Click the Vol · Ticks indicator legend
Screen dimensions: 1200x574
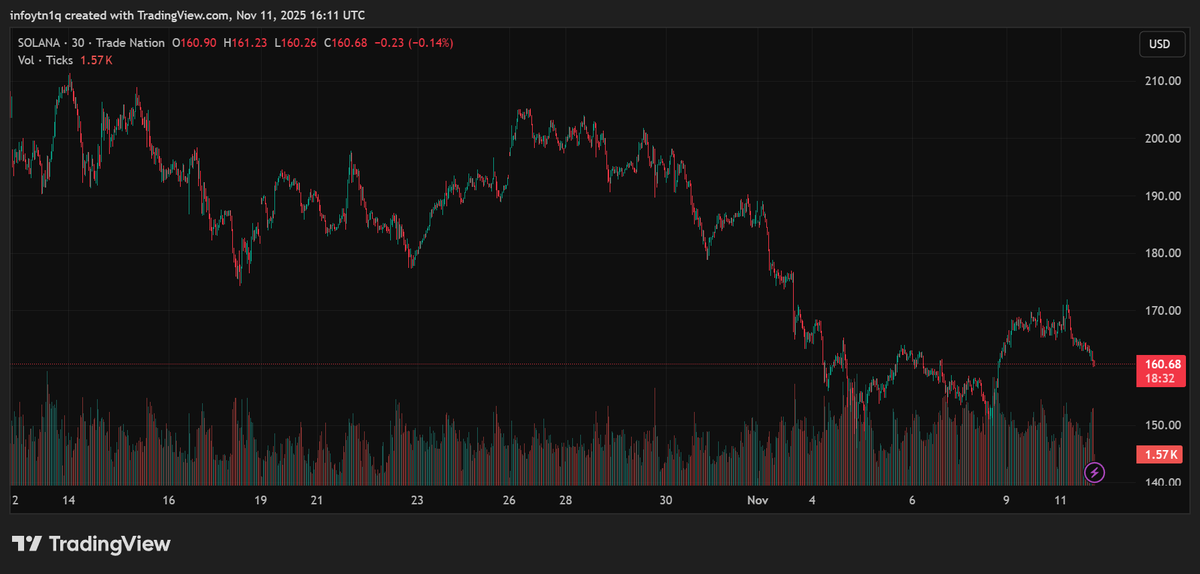coord(46,60)
